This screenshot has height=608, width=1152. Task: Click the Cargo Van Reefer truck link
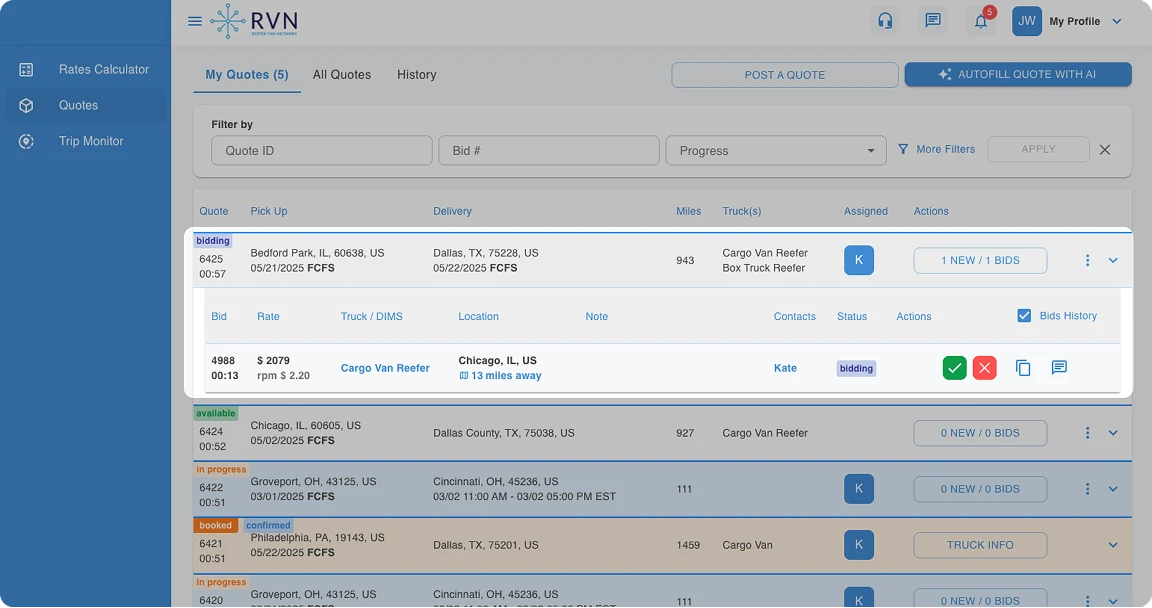tap(385, 368)
